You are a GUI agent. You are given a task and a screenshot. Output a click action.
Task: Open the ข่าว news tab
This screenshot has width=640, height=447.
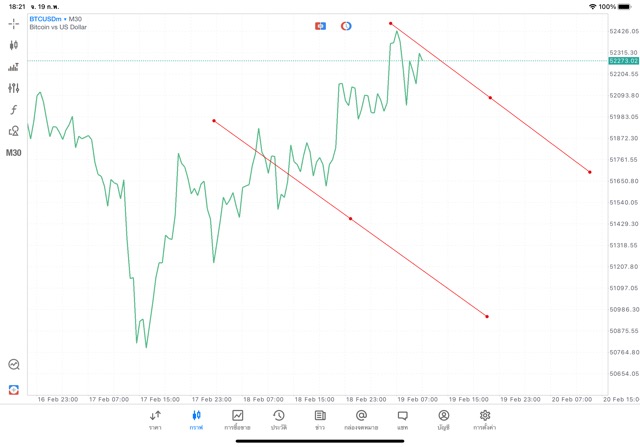pos(319,419)
